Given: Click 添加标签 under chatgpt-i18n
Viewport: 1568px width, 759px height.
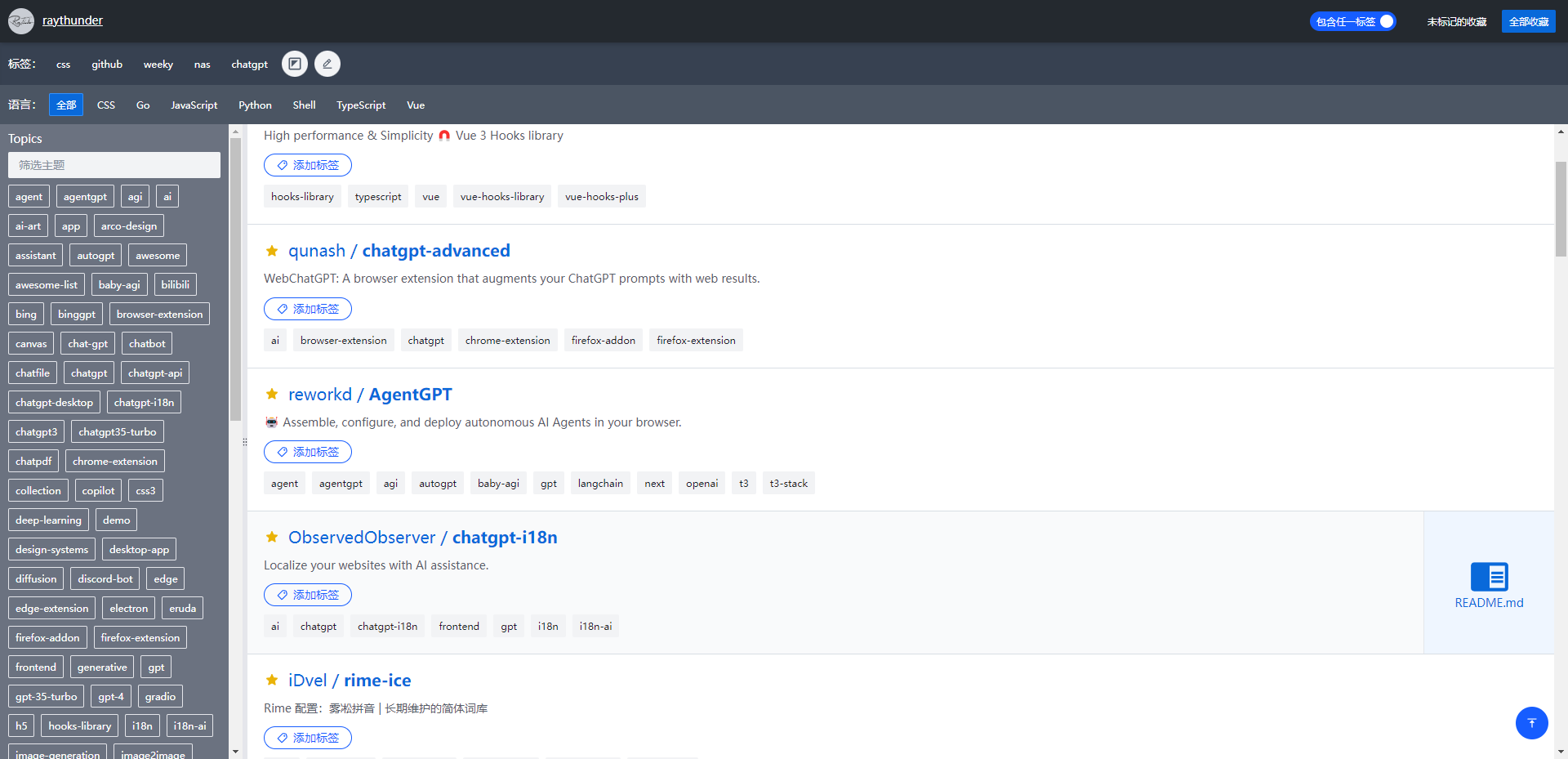Looking at the screenshot, I should pyautogui.click(x=308, y=595).
